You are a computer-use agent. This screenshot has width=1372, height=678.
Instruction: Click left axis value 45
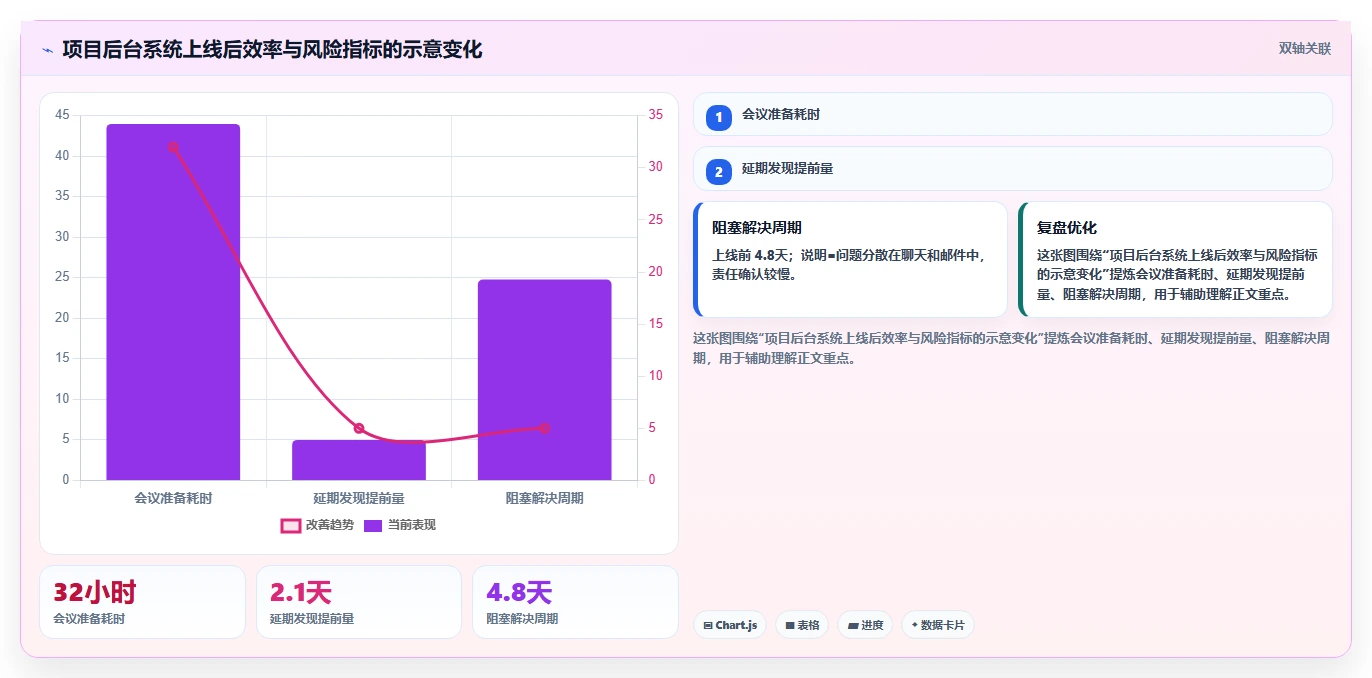pyautogui.click(x=62, y=115)
